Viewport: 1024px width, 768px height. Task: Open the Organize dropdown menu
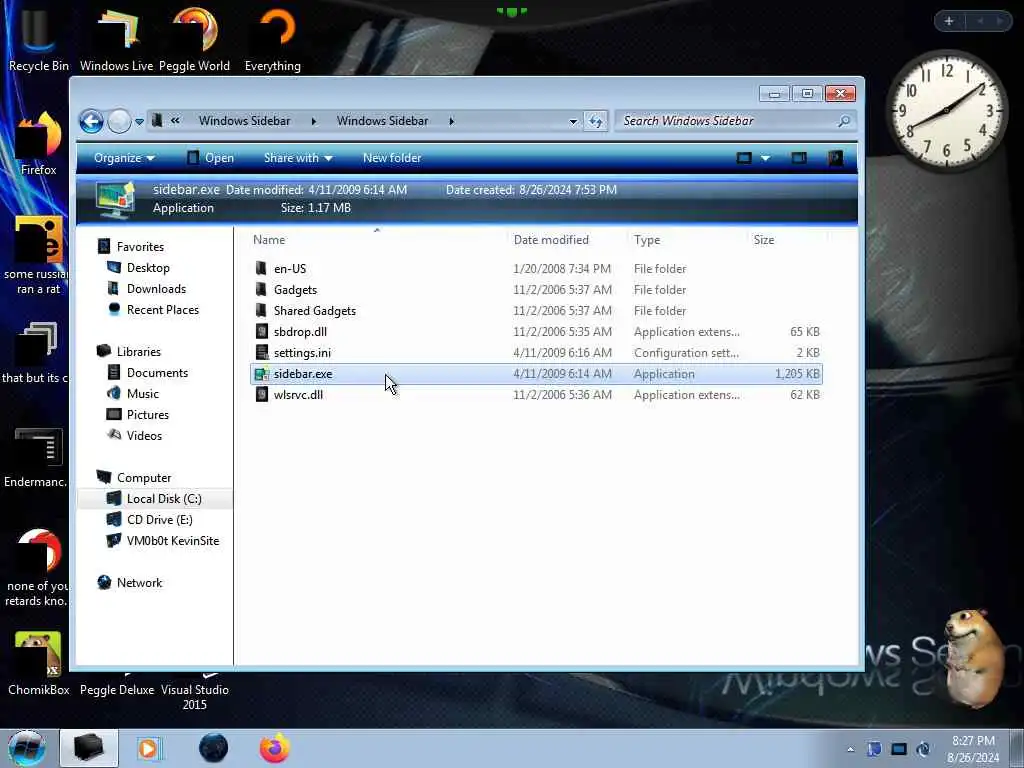click(124, 158)
